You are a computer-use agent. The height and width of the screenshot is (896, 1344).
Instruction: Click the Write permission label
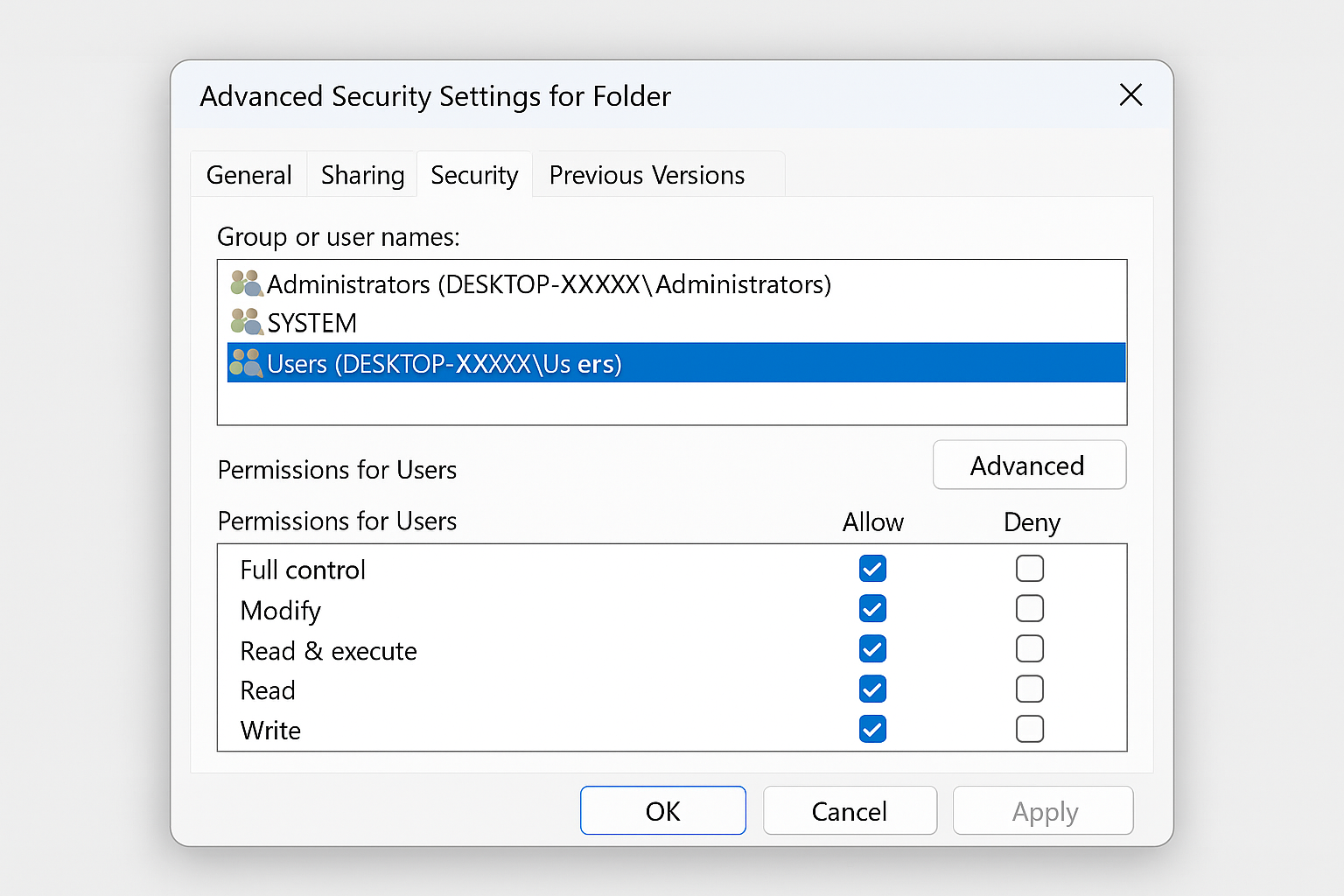(270, 730)
